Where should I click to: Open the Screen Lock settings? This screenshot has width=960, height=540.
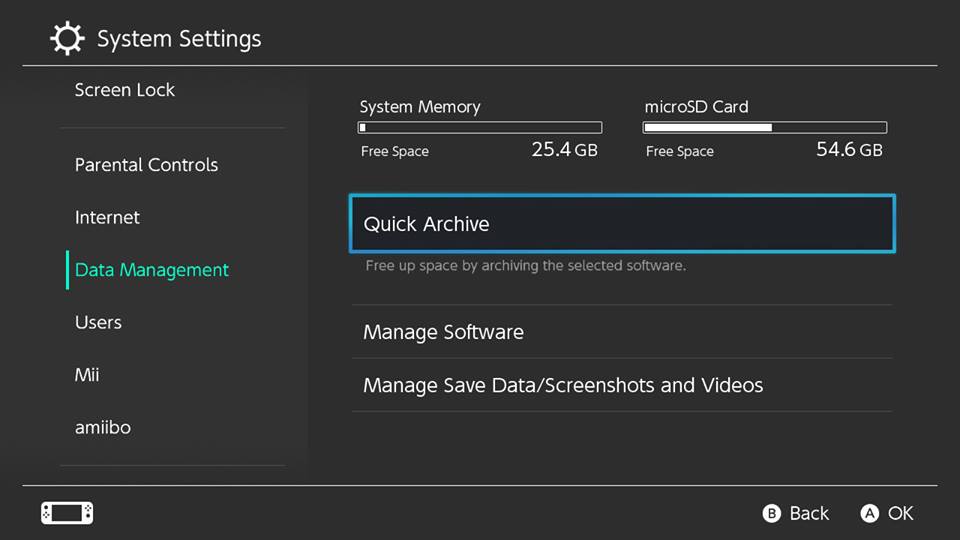point(125,90)
